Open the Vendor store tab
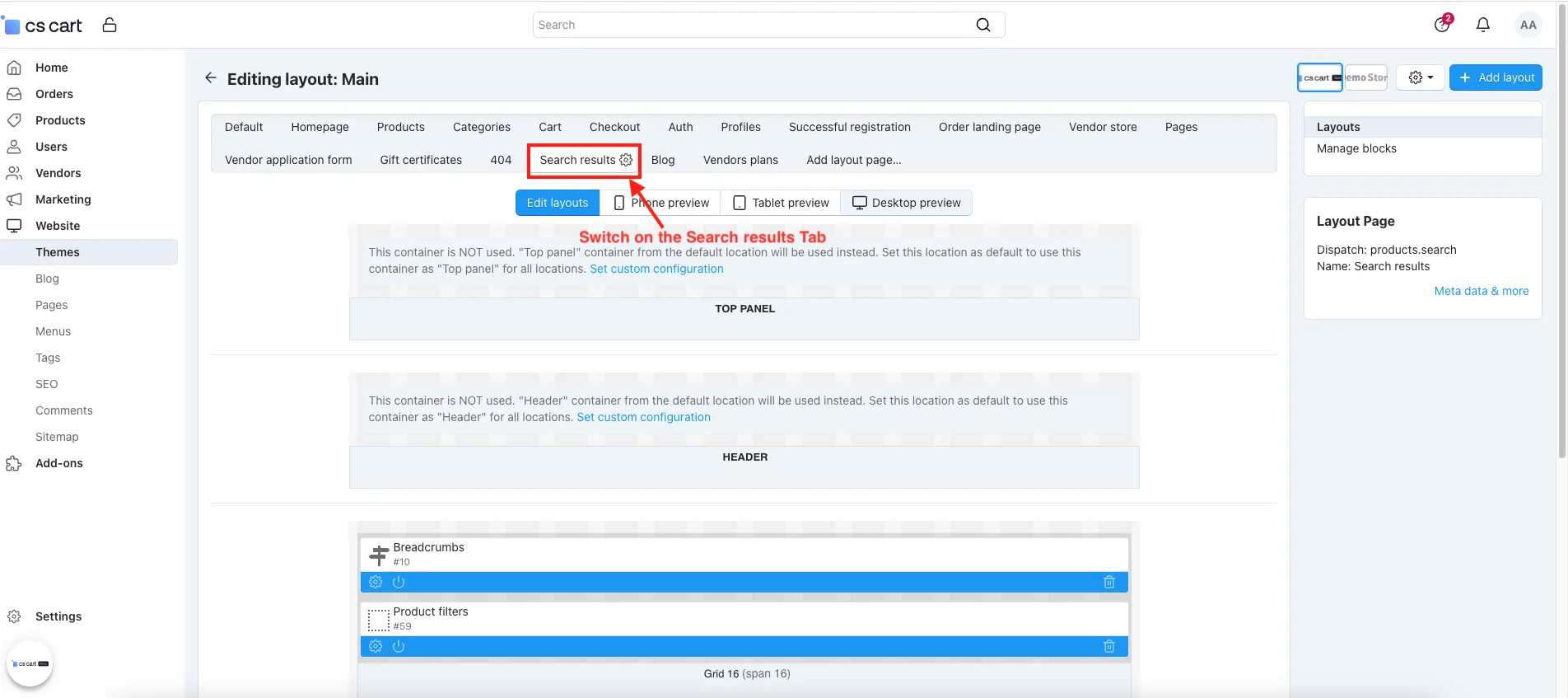Image resolution: width=1568 pixels, height=698 pixels. [1103, 127]
